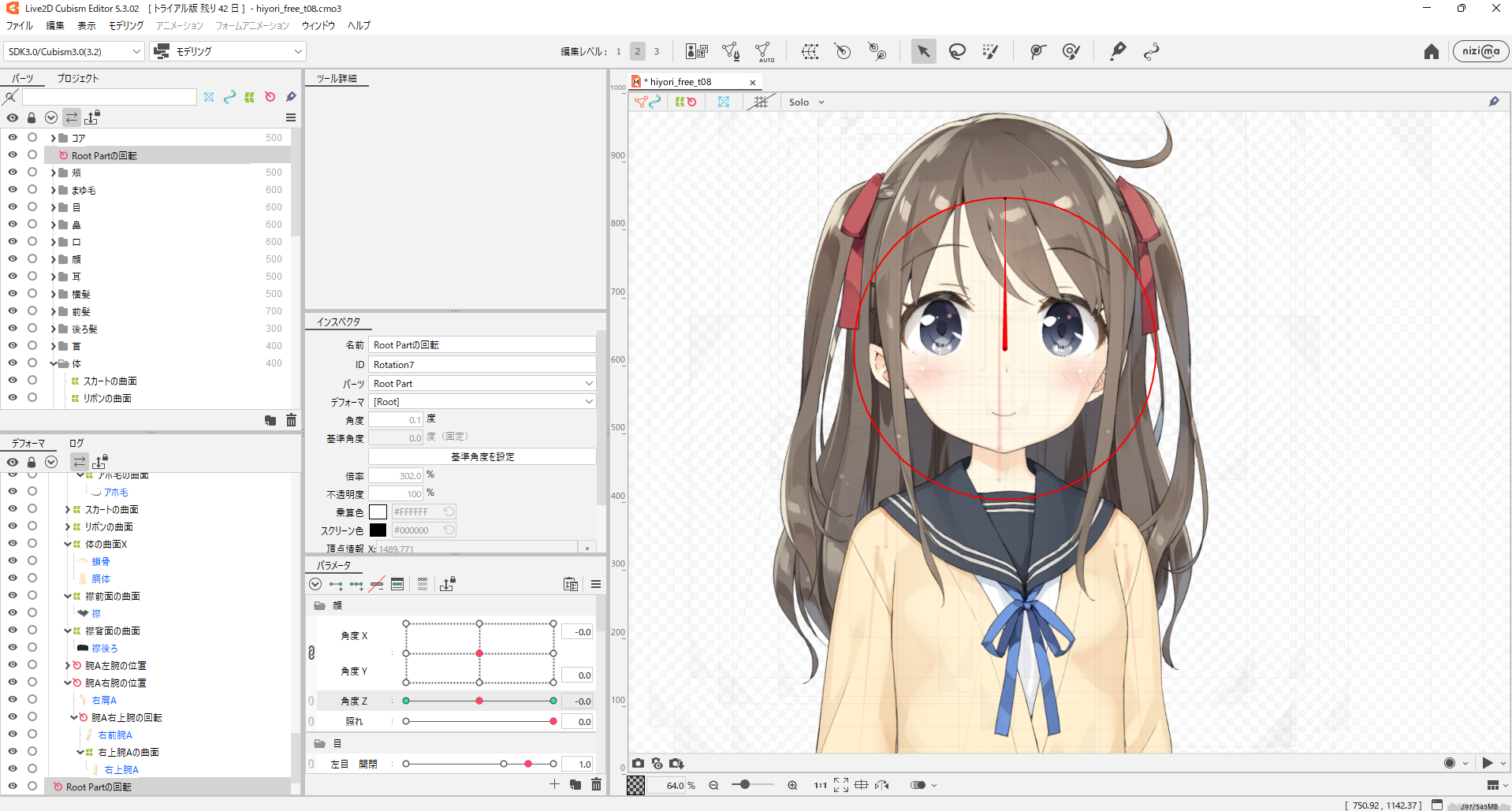Select the art path curve tool
The width and height of the screenshot is (1512, 811).
1151,52
